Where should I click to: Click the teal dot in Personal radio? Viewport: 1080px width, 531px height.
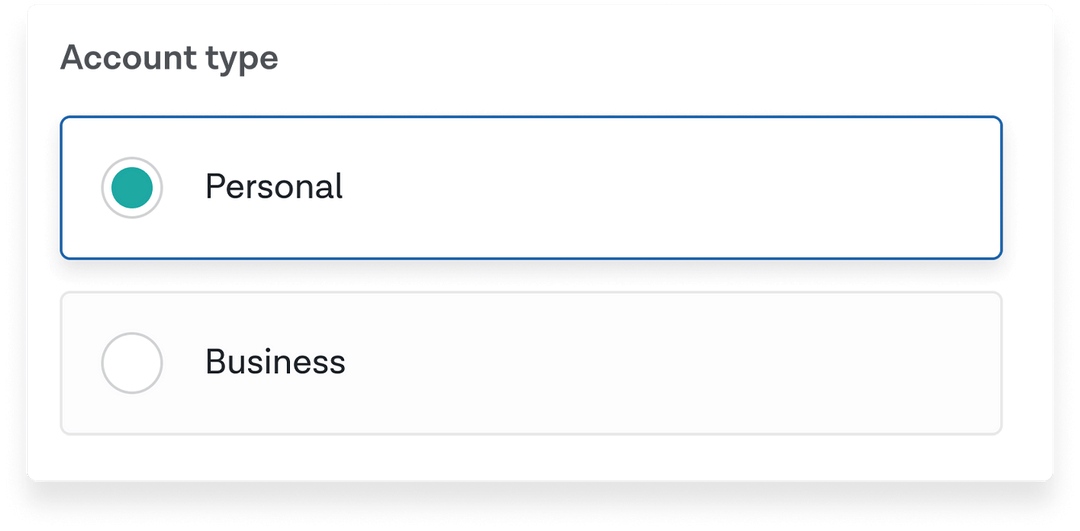pos(132,188)
